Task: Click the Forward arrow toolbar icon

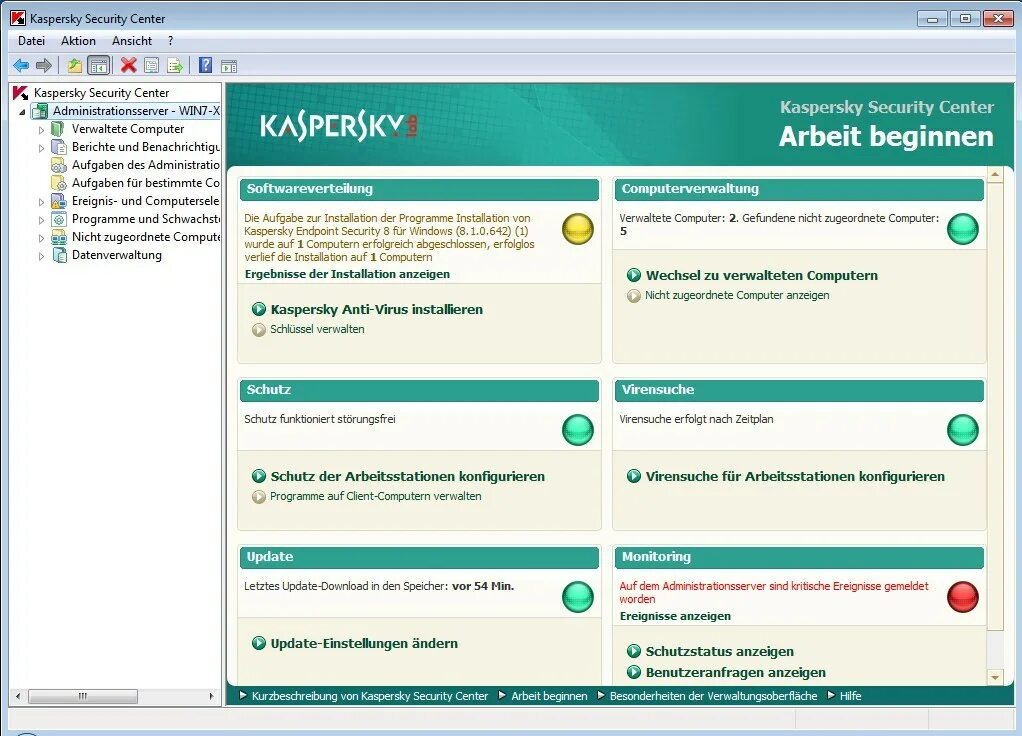Action: [x=44, y=65]
